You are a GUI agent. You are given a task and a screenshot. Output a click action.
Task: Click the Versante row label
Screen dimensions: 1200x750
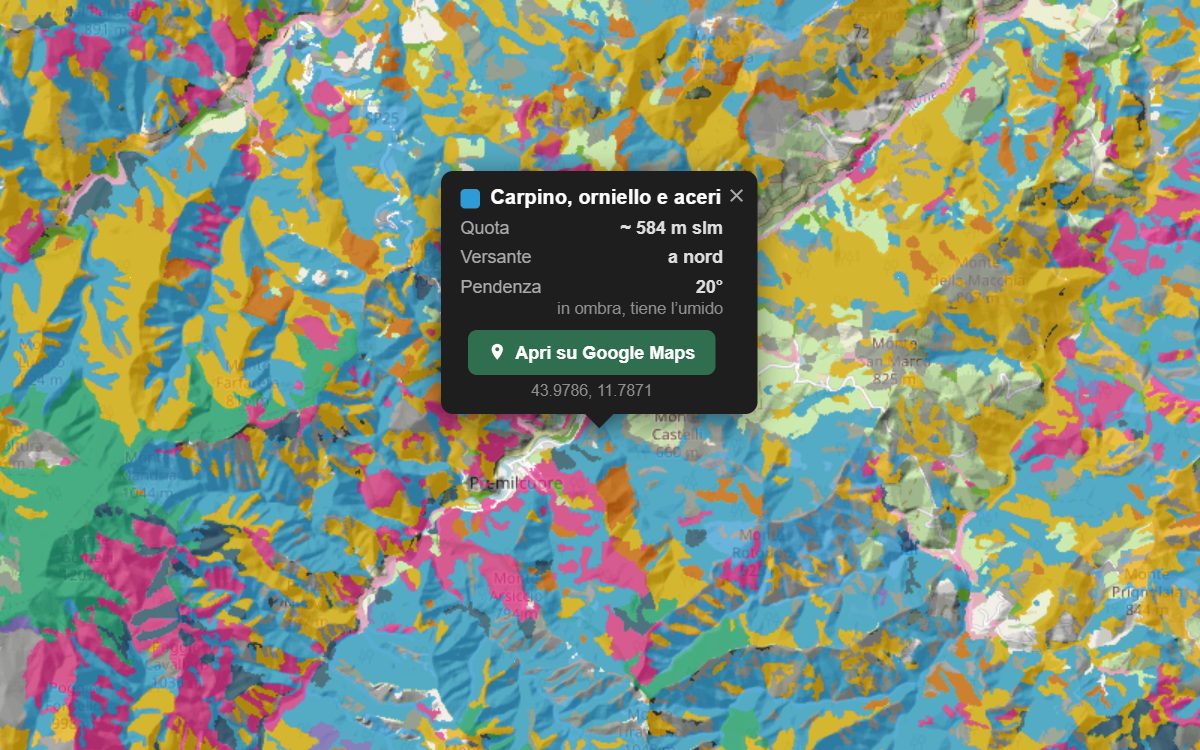click(x=496, y=257)
